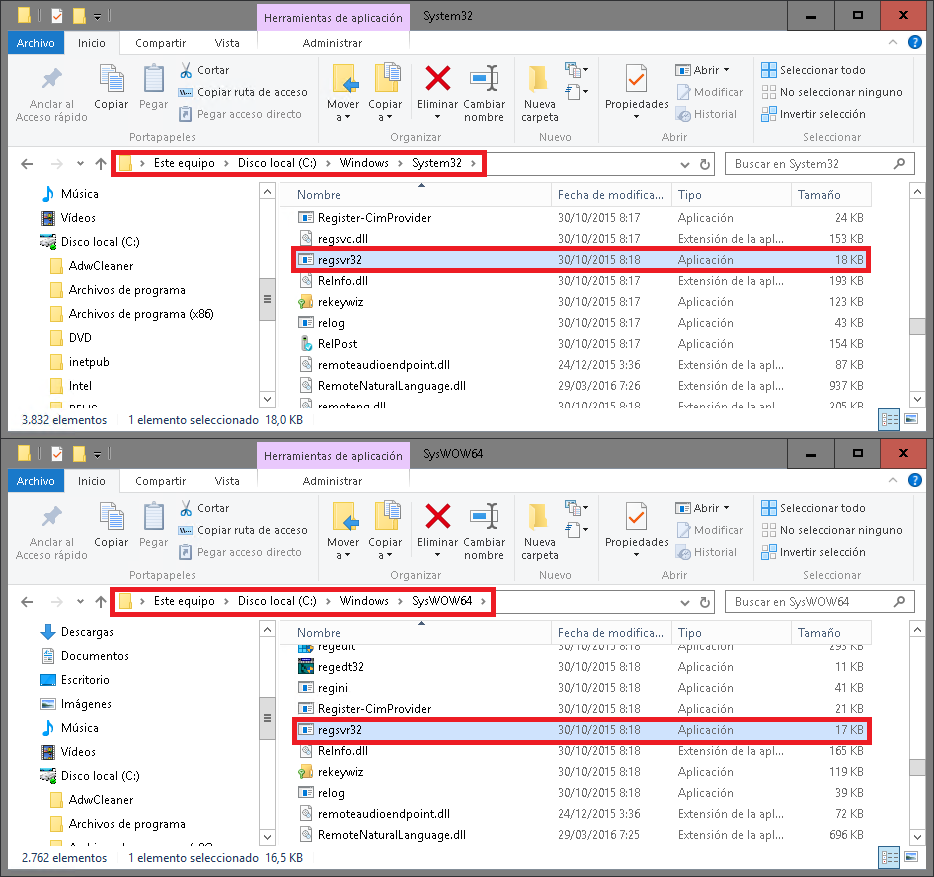Click Nueva carpeta in SysWOW64 window
Image resolution: width=934 pixels, height=877 pixels.
click(540, 531)
